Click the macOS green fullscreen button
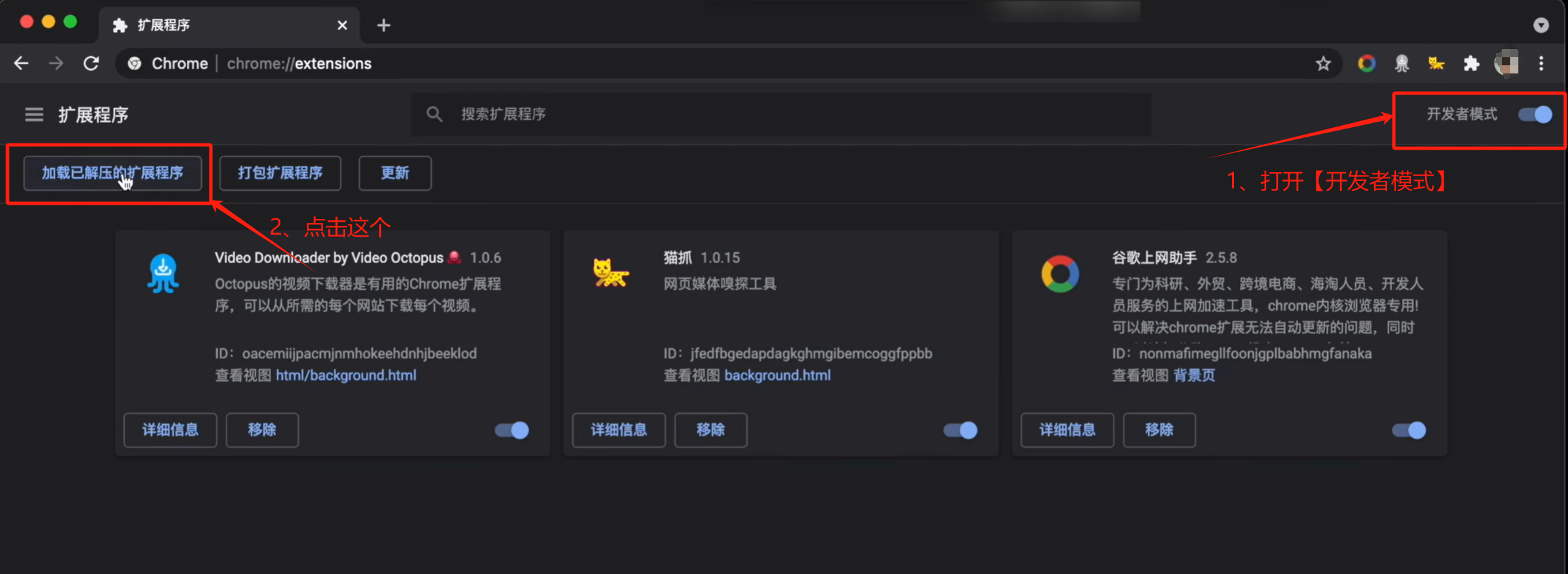The height and width of the screenshot is (574, 1568). (x=70, y=22)
